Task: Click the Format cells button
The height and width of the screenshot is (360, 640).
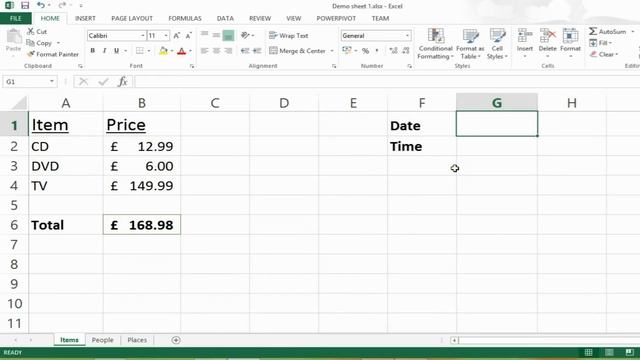Action: [x=570, y=42]
